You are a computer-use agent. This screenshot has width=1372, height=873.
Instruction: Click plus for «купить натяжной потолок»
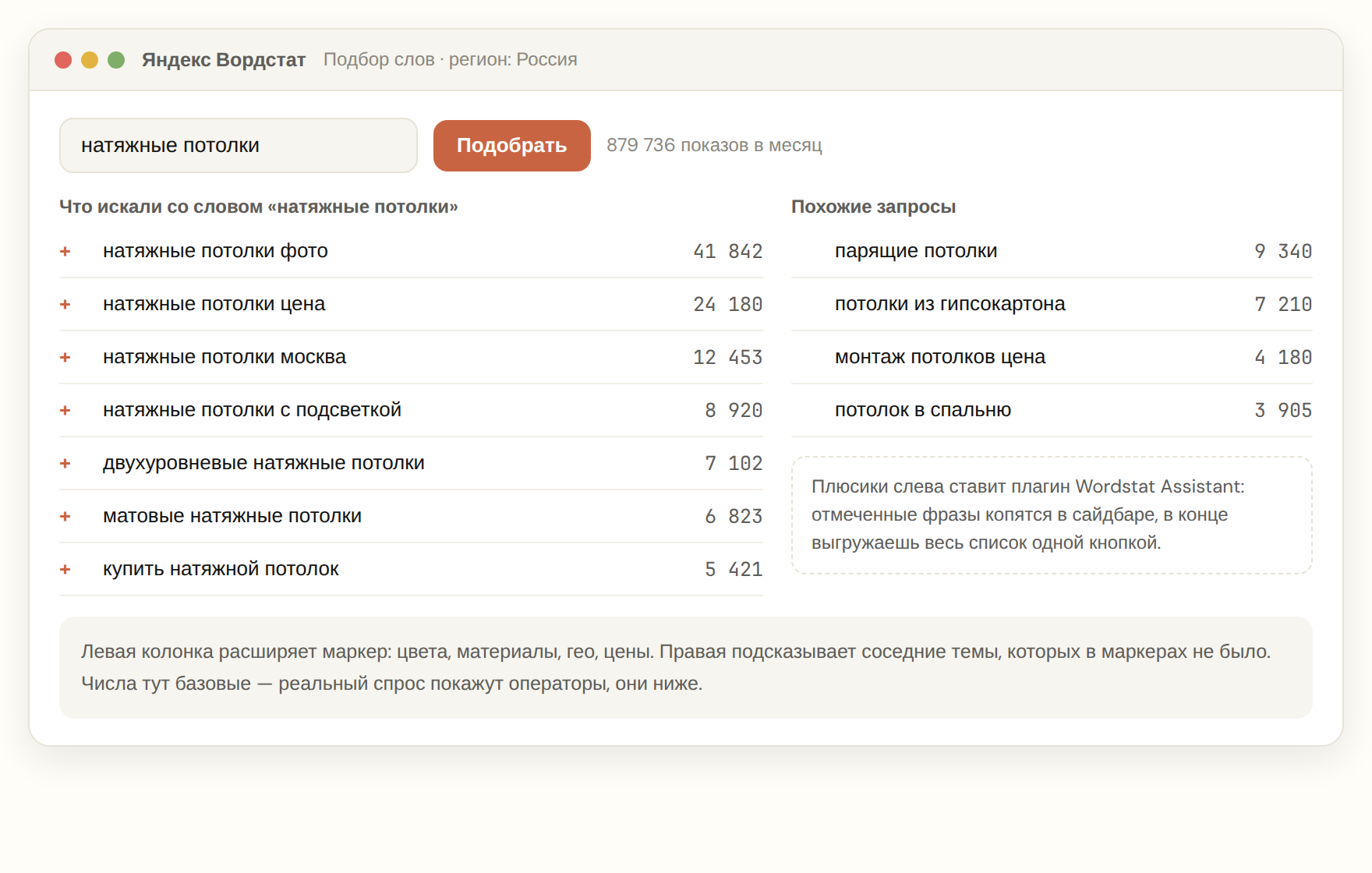click(x=65, y=569)
